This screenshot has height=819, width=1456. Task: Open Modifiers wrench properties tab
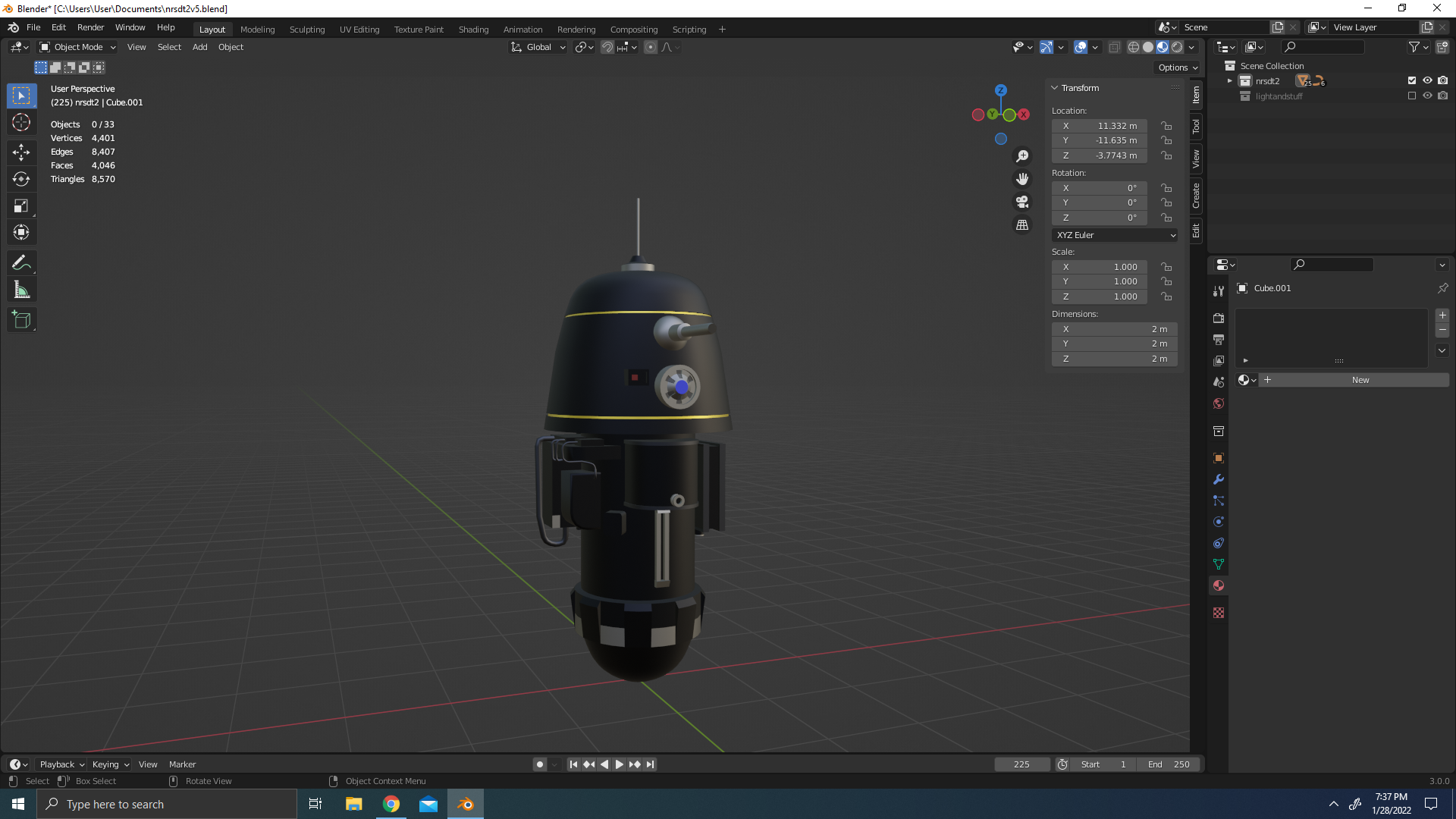(1219, 479)
